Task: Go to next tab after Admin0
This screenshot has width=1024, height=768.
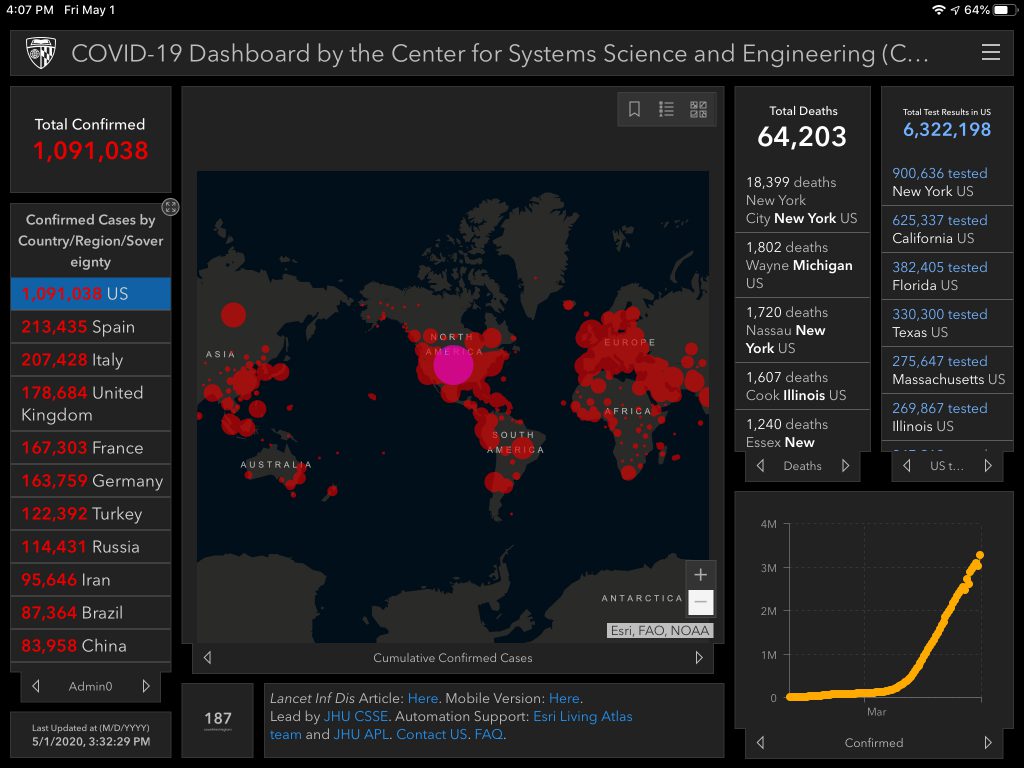Action: tap(146, 686)
